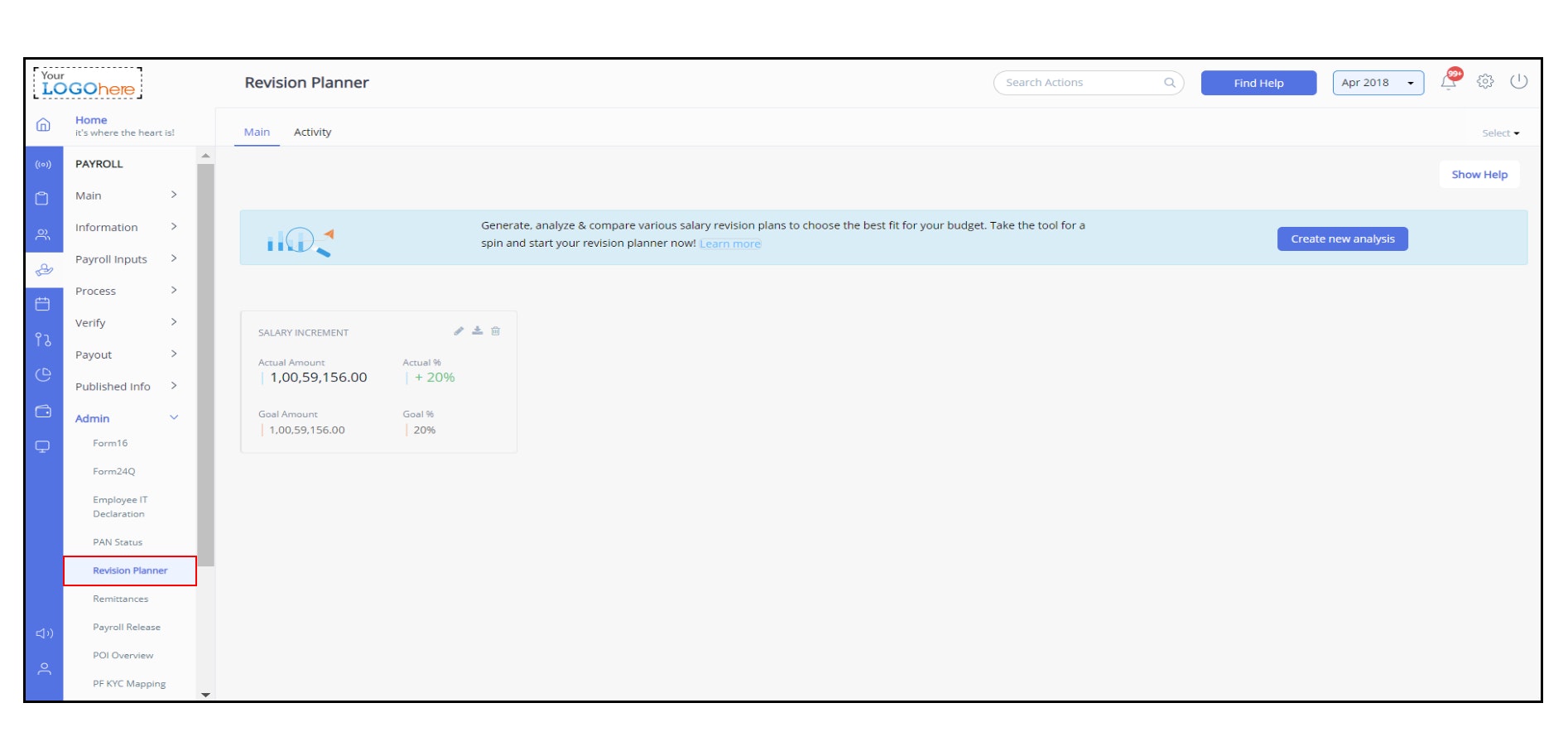Viewport: 1568px width, 756px height.
Task: Open the calendar icon in sidebar
Action: pyautogui.click(x=43, y=304)
